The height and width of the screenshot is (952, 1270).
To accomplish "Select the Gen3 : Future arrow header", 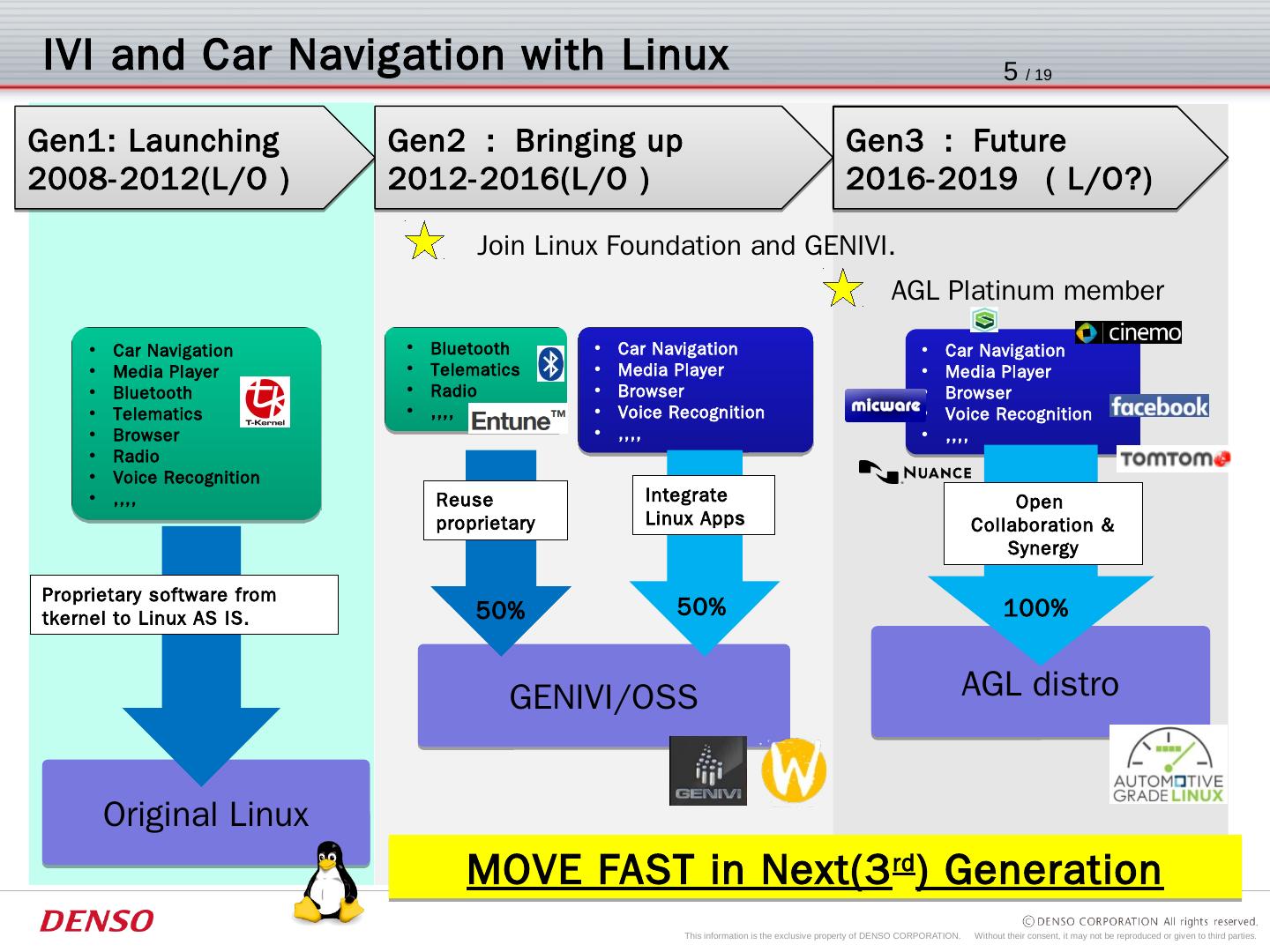I will pos(1028,159).
